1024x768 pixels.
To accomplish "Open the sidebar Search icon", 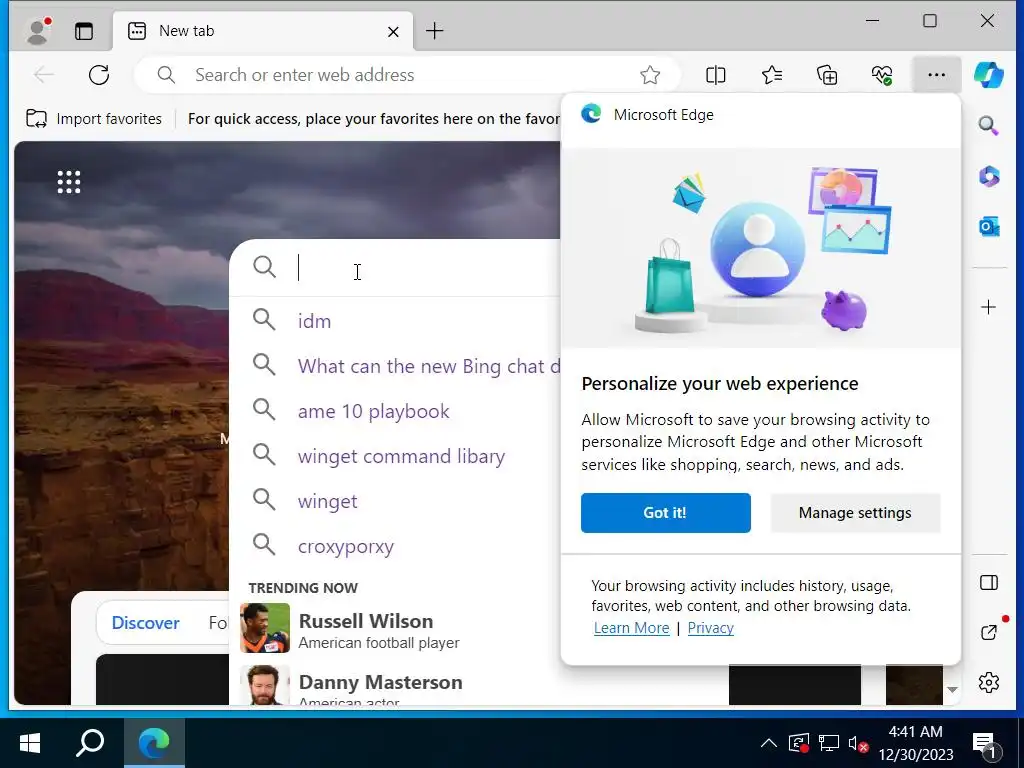I will click(989, 125).
